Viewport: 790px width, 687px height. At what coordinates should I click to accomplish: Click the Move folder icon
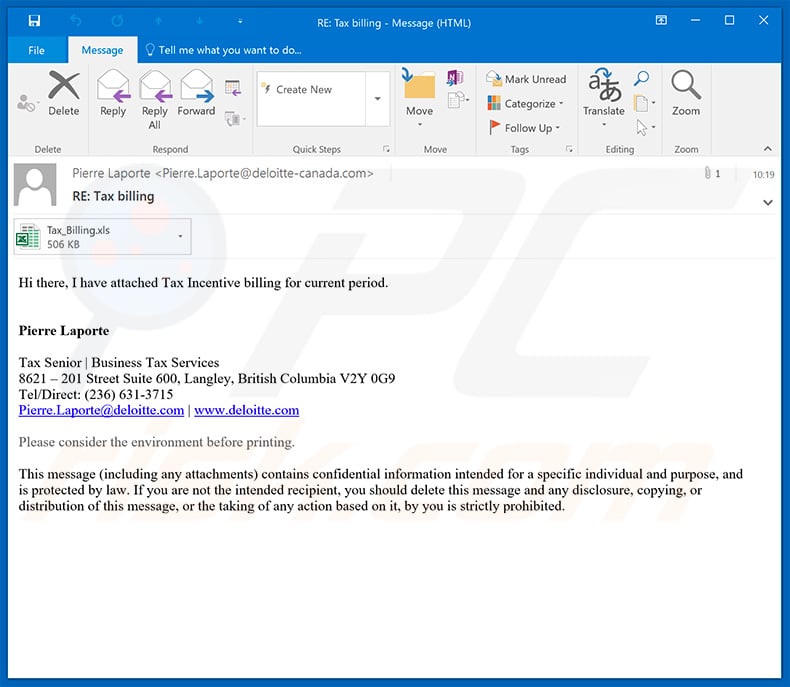(420, 97)
